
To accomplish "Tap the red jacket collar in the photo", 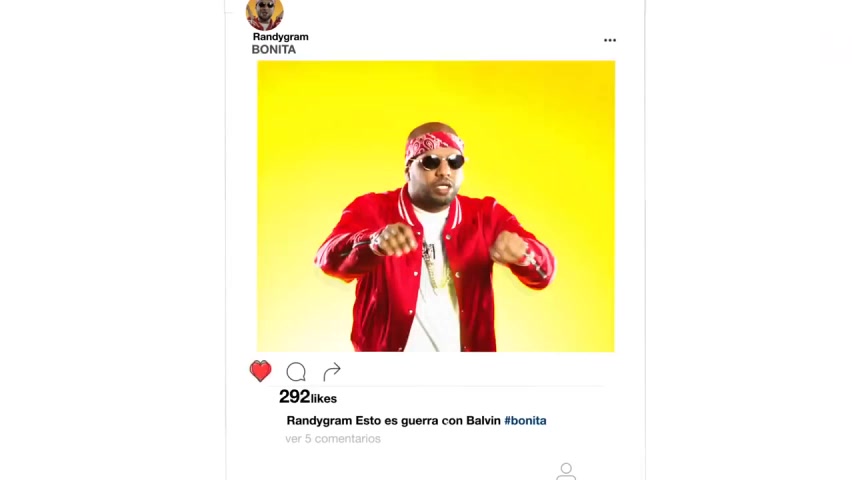I will [432, 209].
